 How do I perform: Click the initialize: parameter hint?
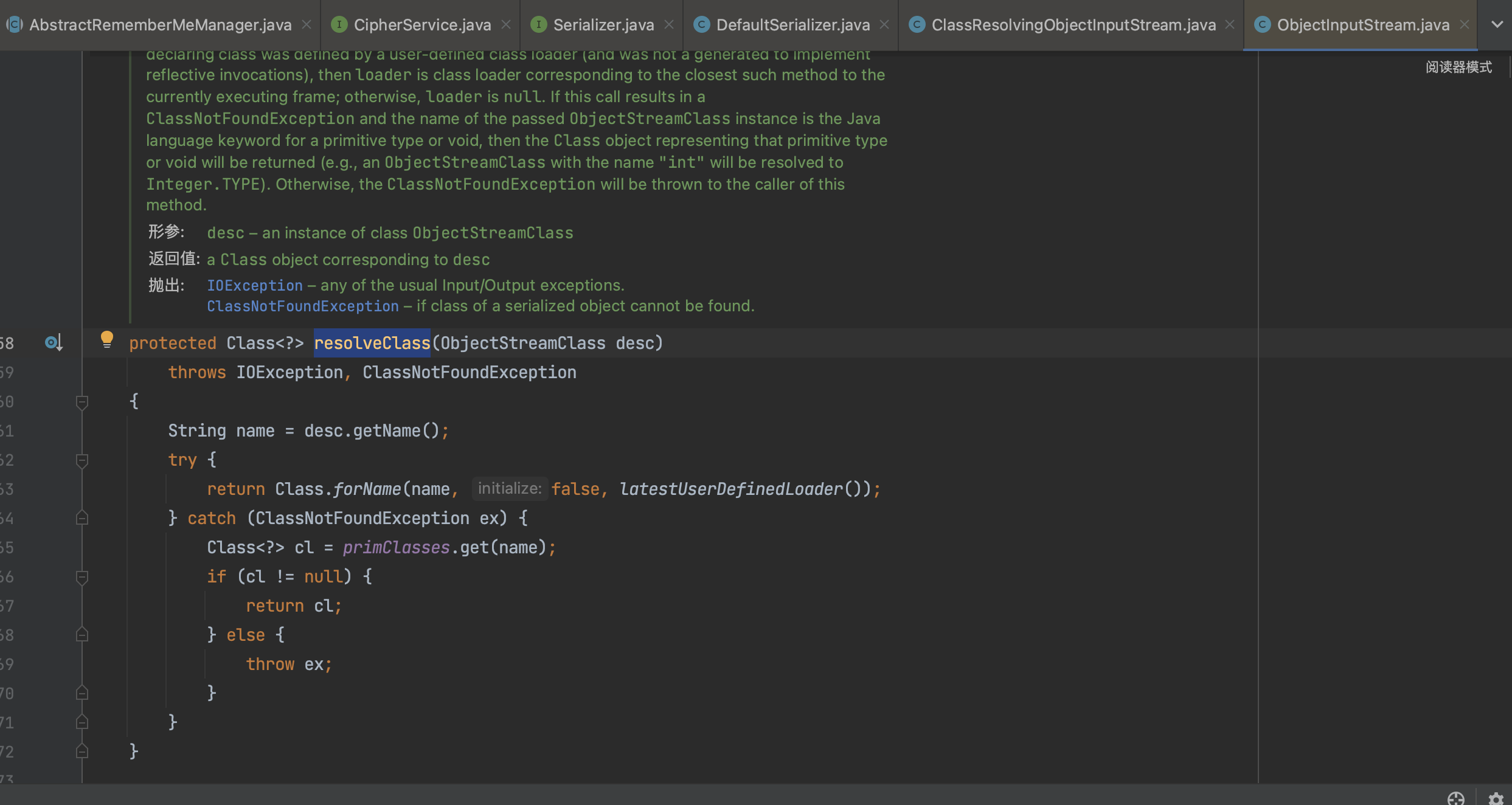(x=510, y=489)
